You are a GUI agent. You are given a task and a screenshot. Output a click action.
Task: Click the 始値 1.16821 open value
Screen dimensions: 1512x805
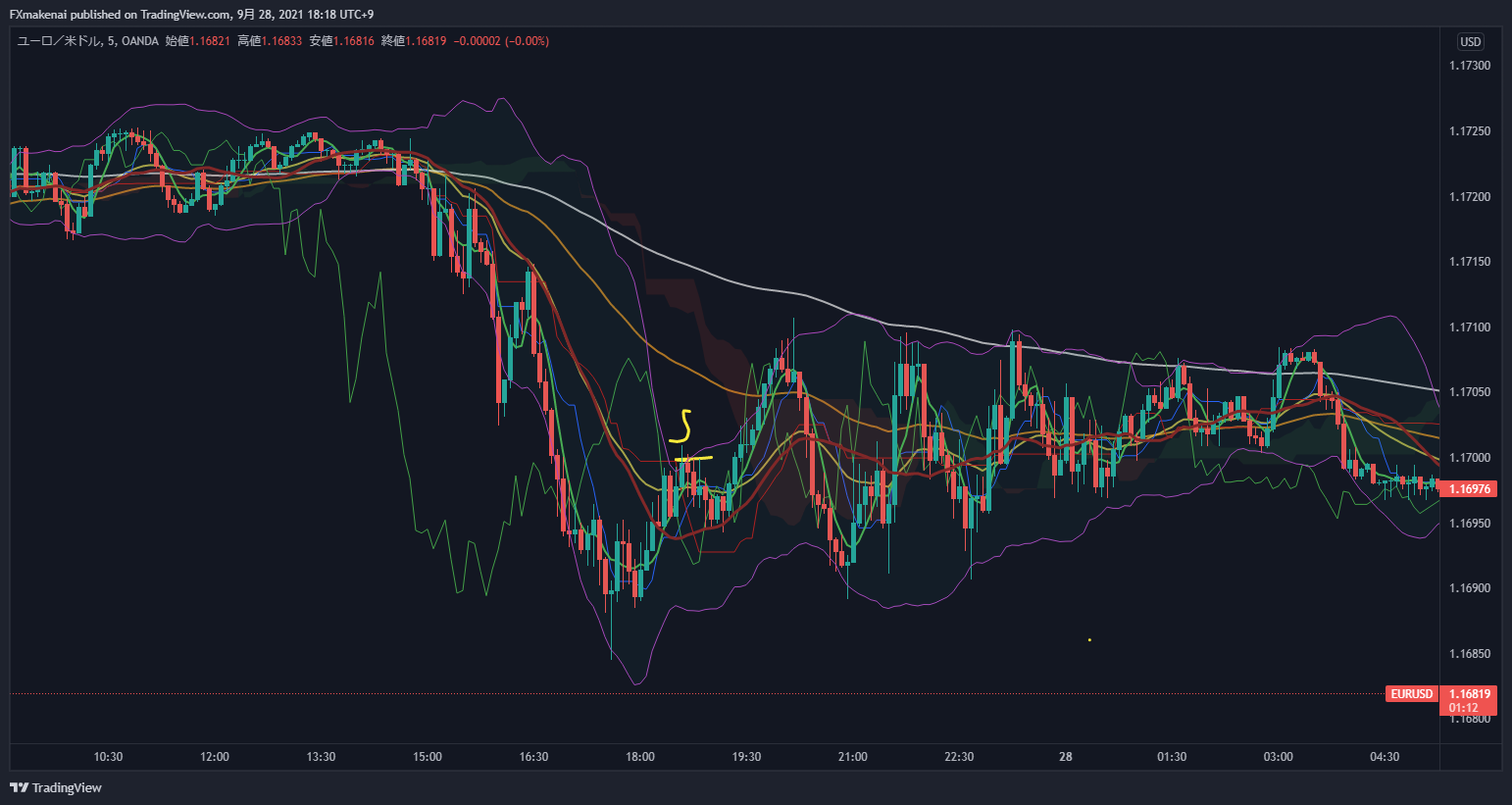point(198,41)
